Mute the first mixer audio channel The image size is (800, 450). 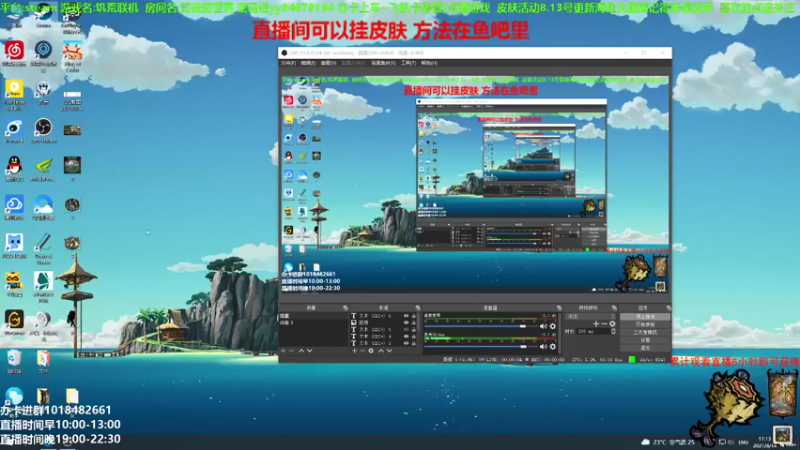click(543, 326)
